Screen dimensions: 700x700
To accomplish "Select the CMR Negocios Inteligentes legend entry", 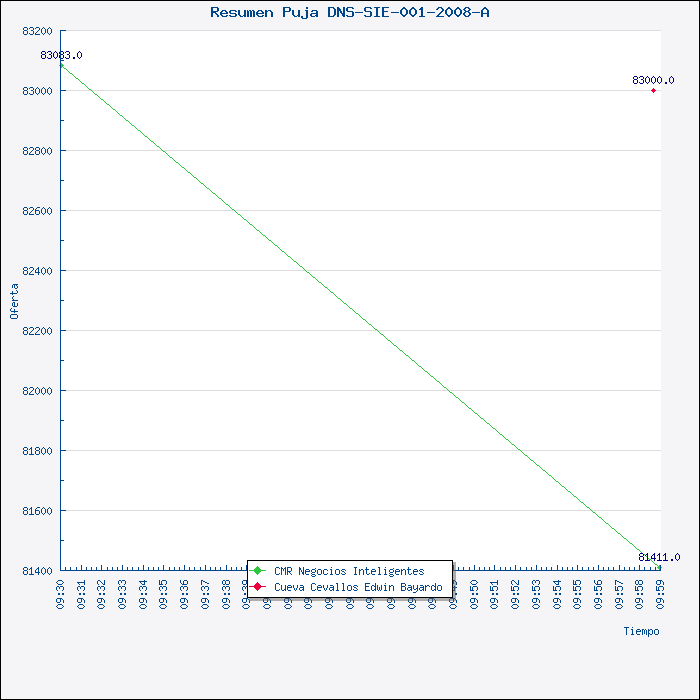I will pyautogui.click(x=348, y=571).
